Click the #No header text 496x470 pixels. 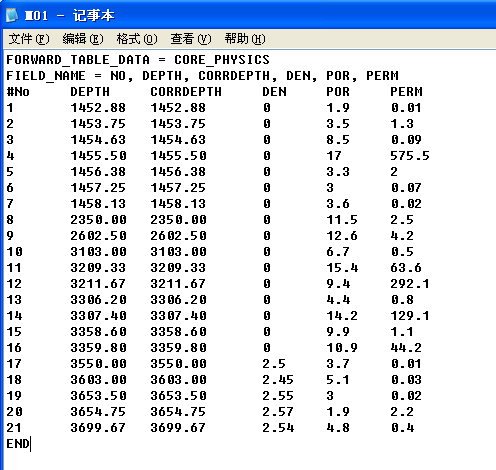18,92
